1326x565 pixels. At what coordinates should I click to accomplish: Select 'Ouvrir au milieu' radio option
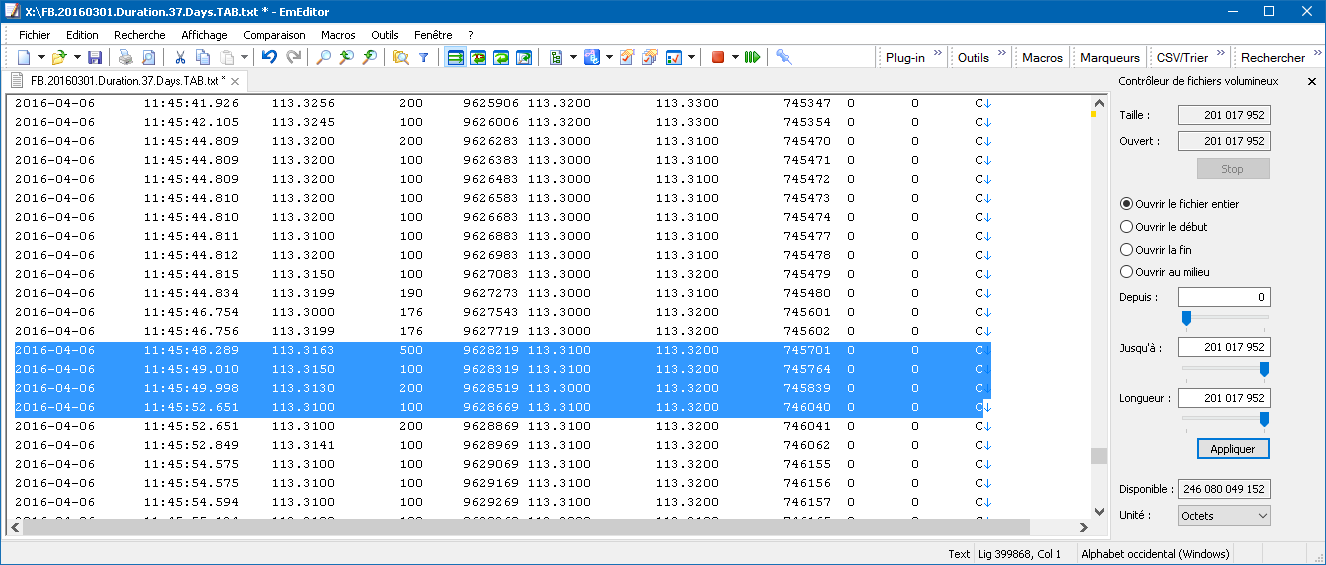(x=1127, y=272)
